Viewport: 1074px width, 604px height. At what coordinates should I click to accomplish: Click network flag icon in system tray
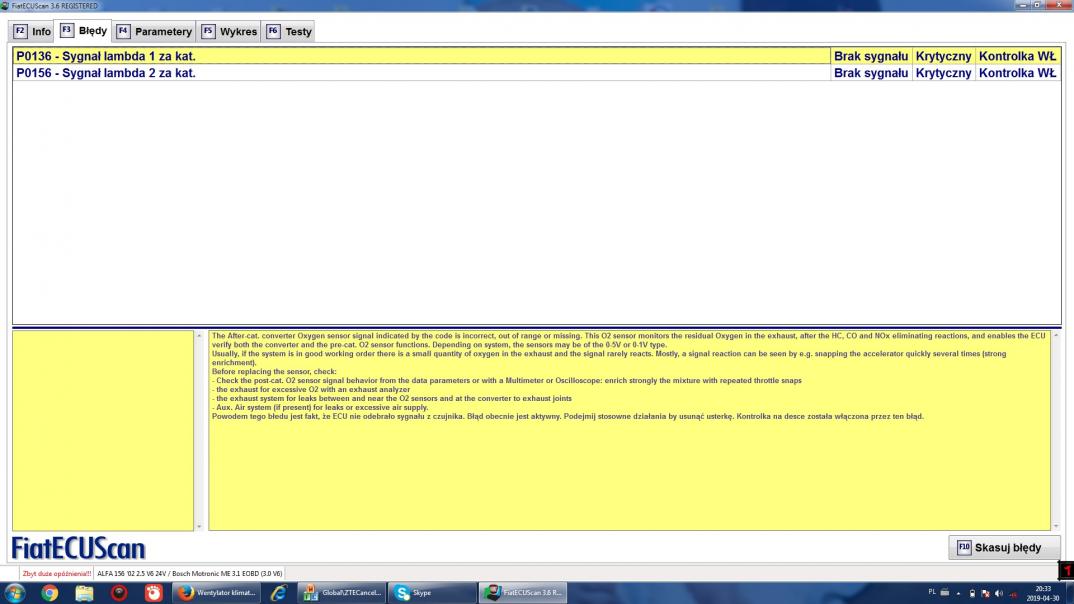coord(985,593)
